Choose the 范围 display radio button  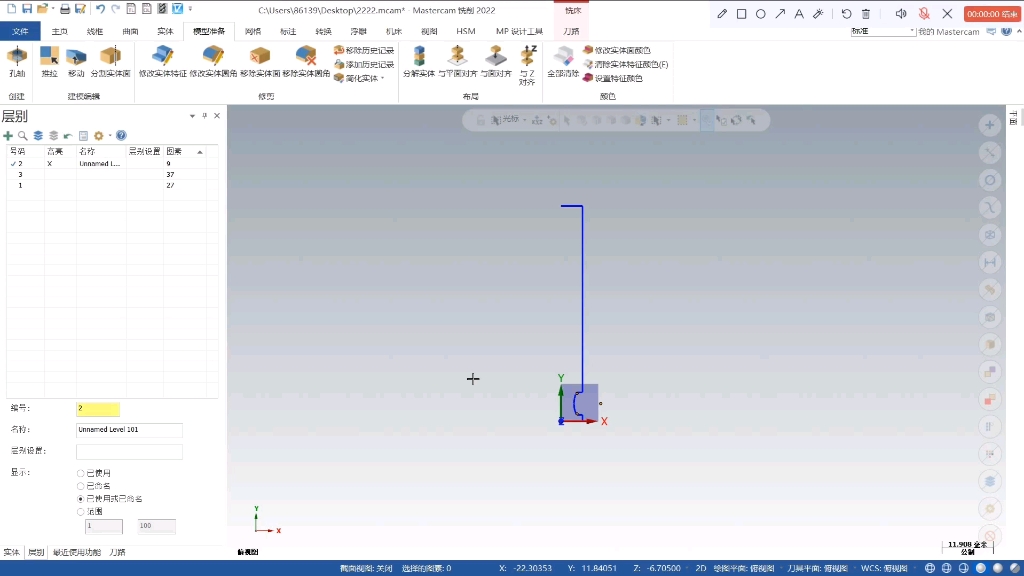81,510
